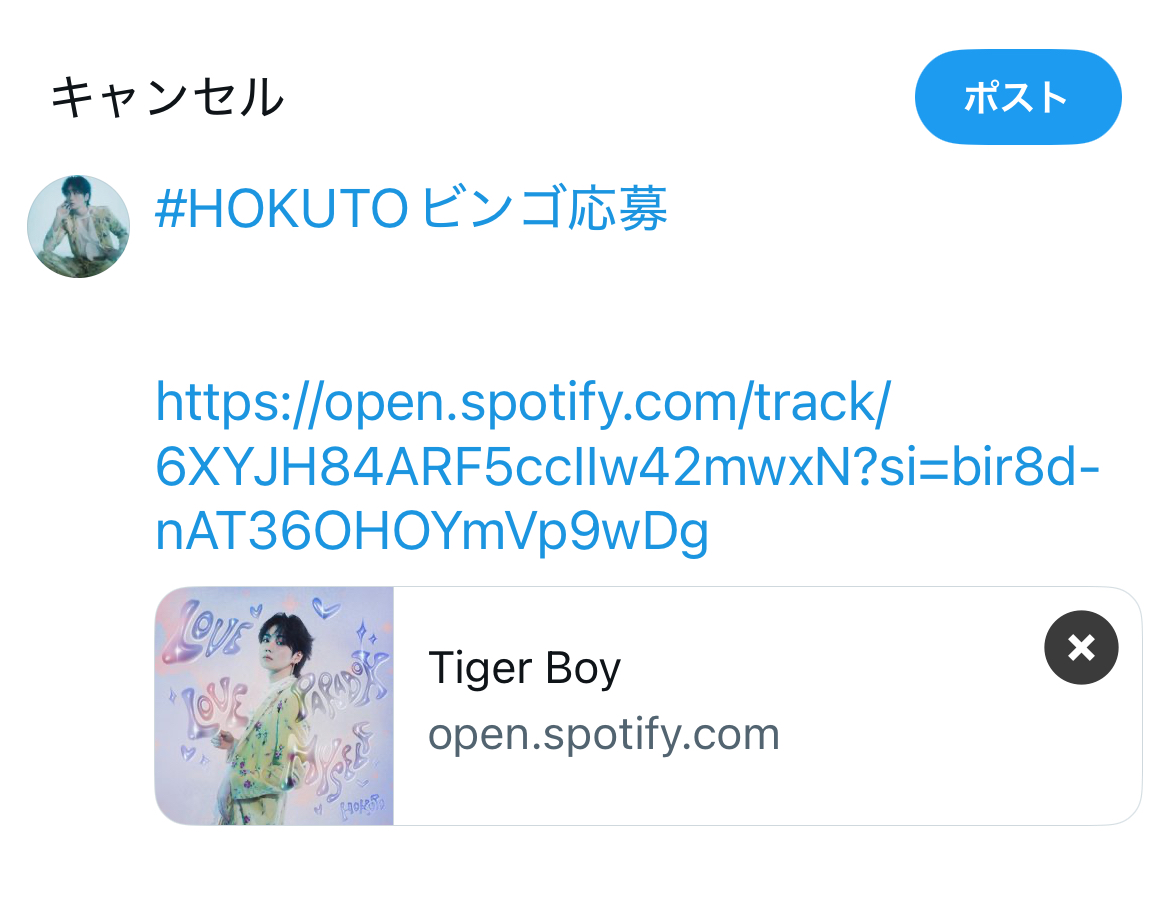Remove link preview with X icon
This screenshot has height=910, width=1170.
pyautogui.click(x=1081, y=647)
